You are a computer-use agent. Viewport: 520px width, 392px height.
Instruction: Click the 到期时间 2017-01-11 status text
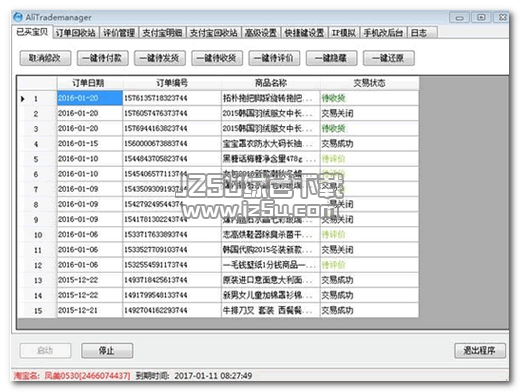(194, 376)
